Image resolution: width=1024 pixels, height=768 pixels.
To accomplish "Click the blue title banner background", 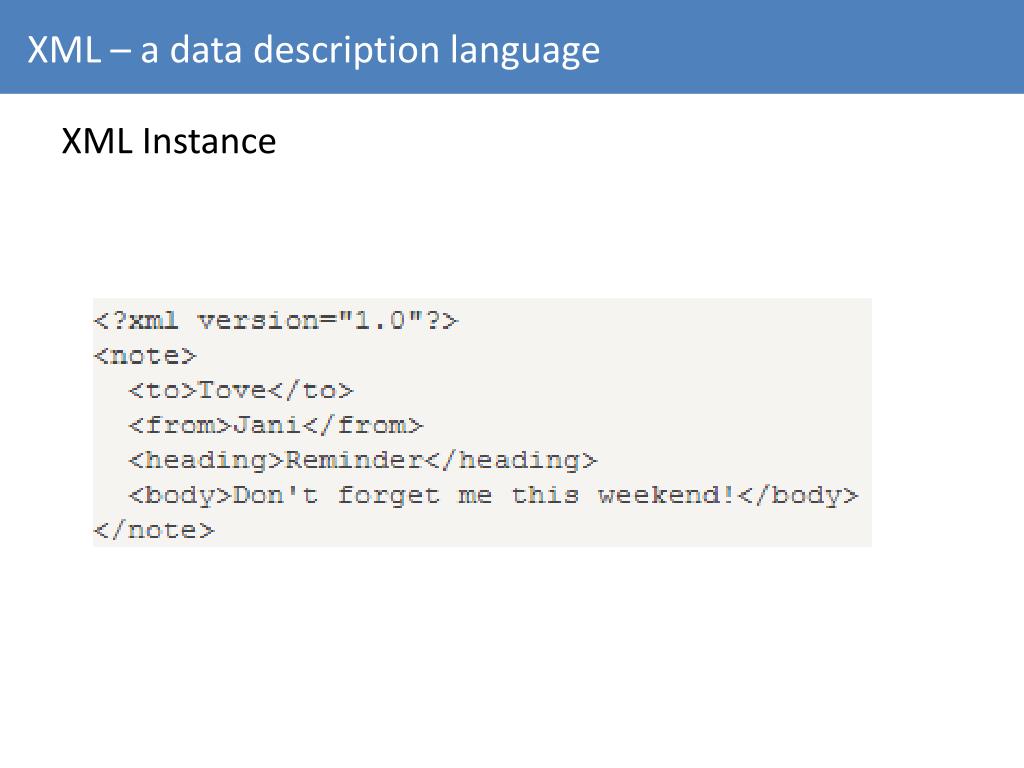I will tap(810, 47).
